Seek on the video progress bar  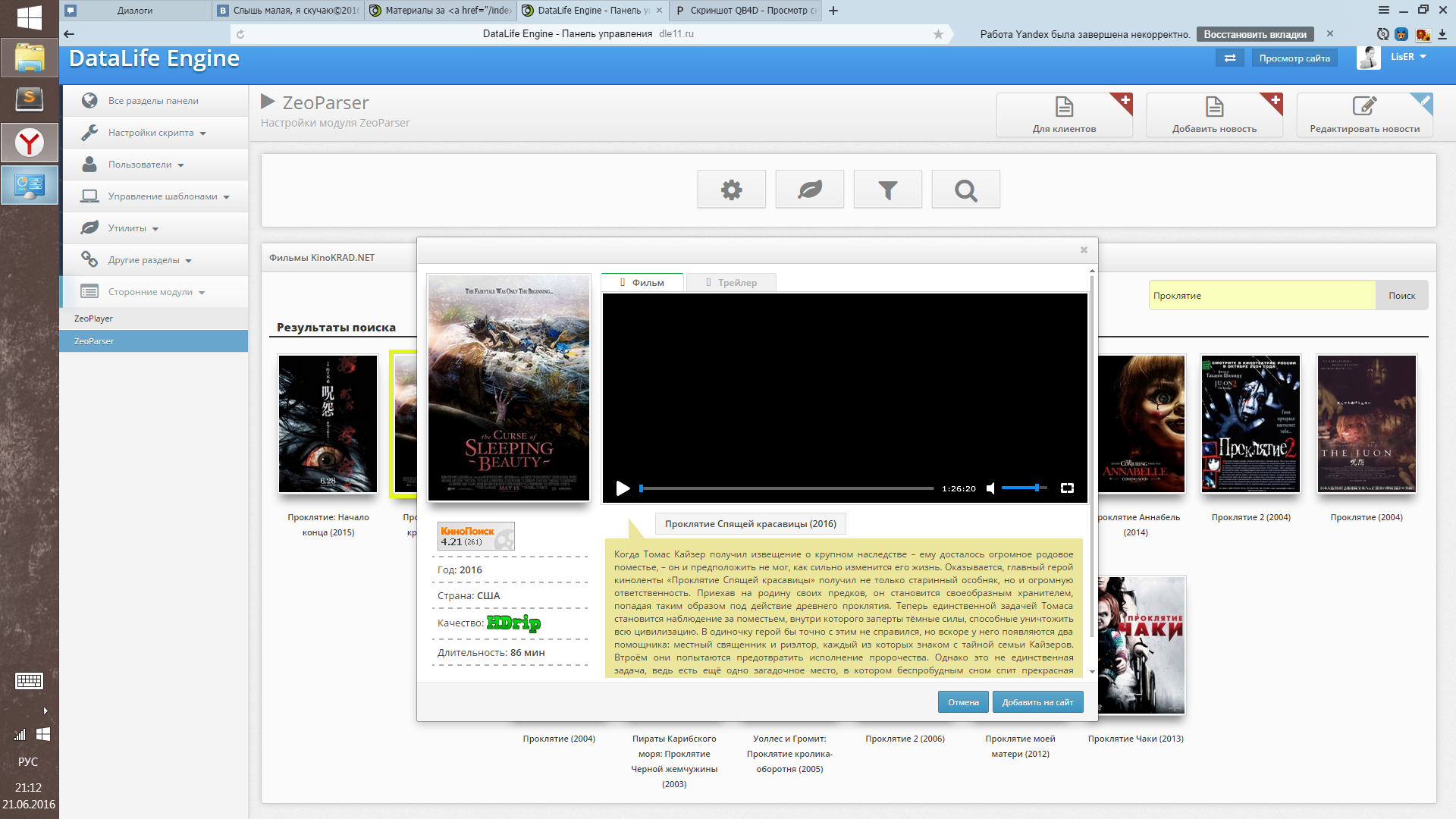click(x=787, y=488)
